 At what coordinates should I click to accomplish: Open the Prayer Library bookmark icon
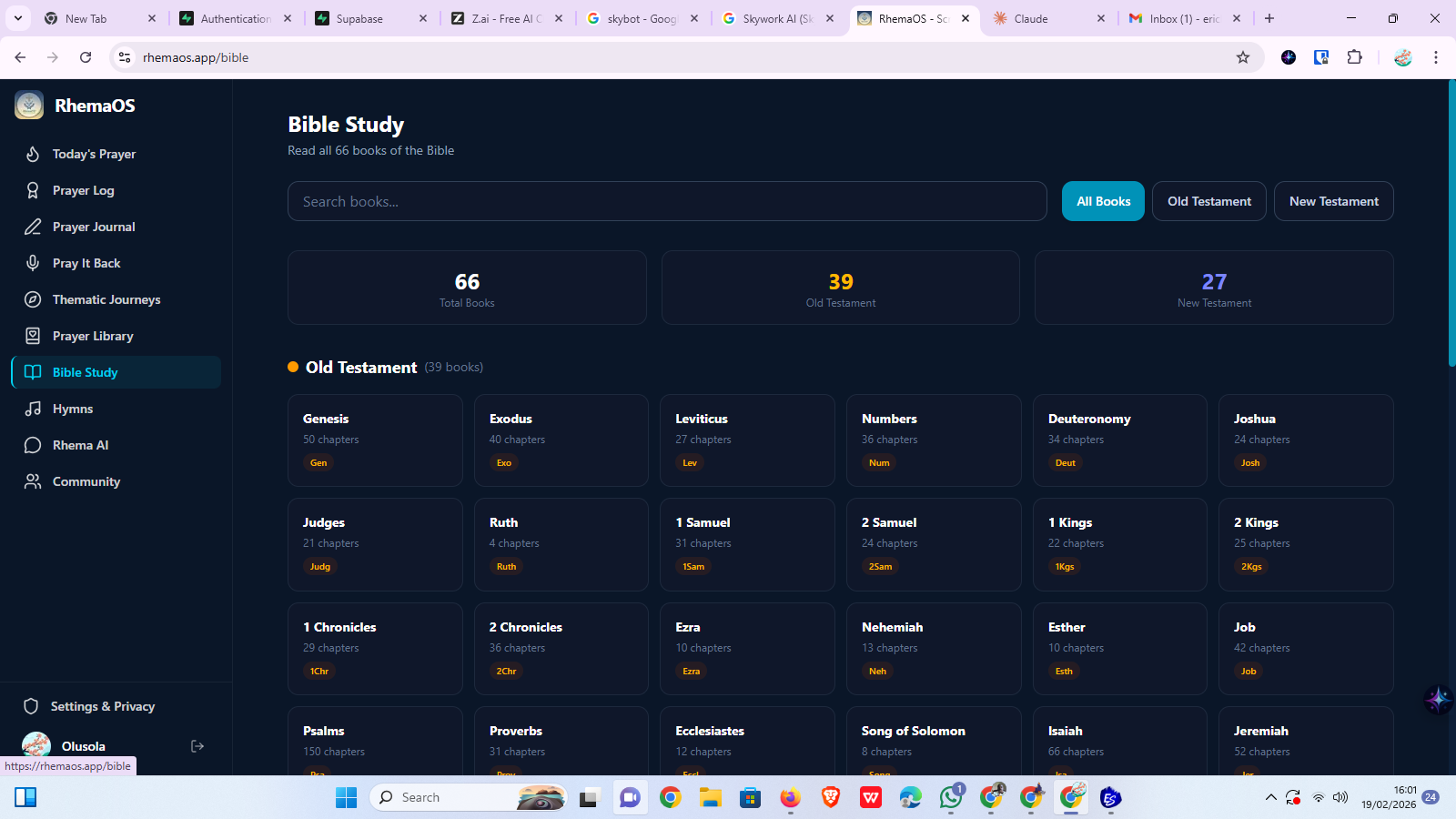(x=33, y=336)
